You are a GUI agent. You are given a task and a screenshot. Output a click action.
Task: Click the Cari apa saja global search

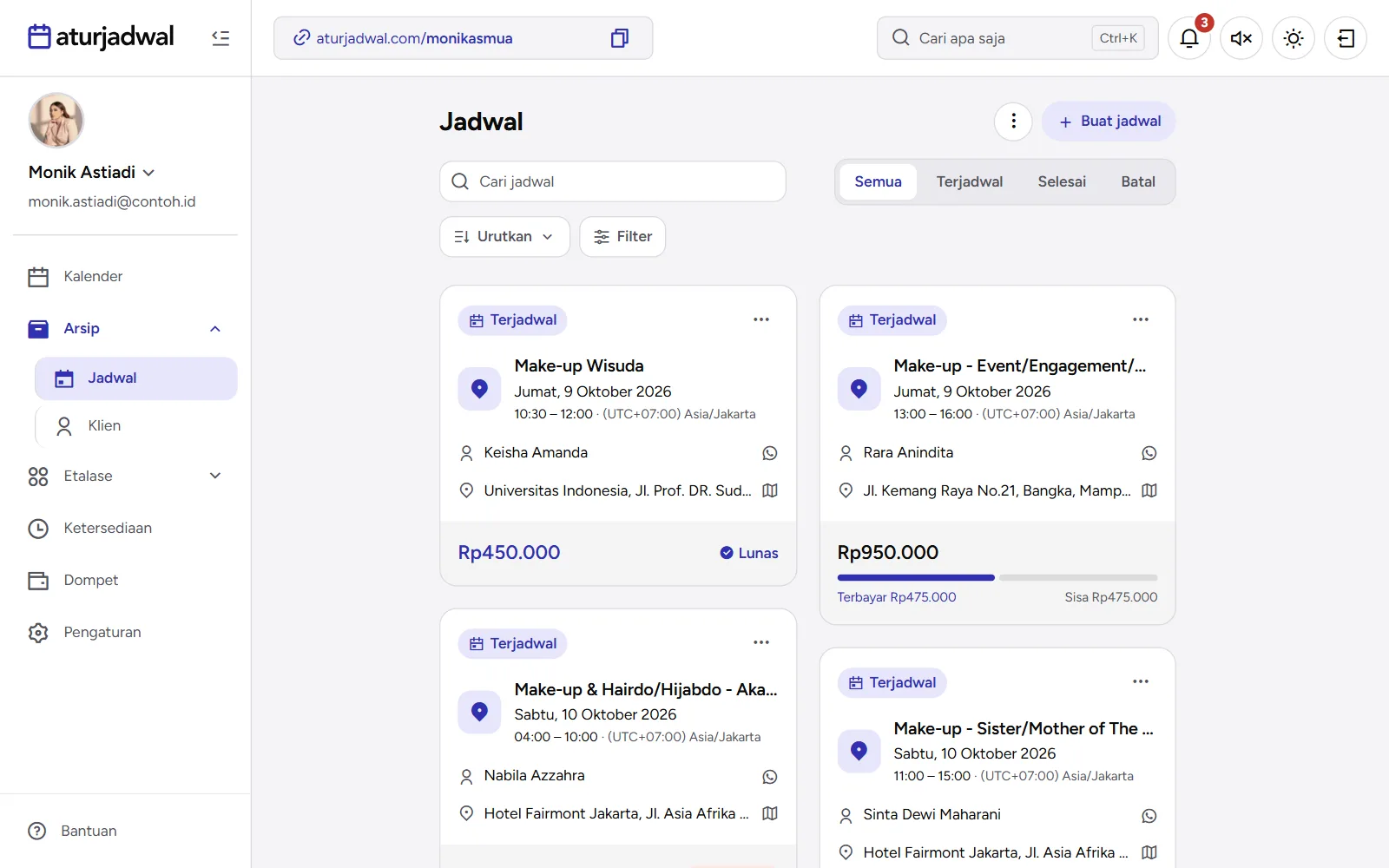[x=1017, y=38]
